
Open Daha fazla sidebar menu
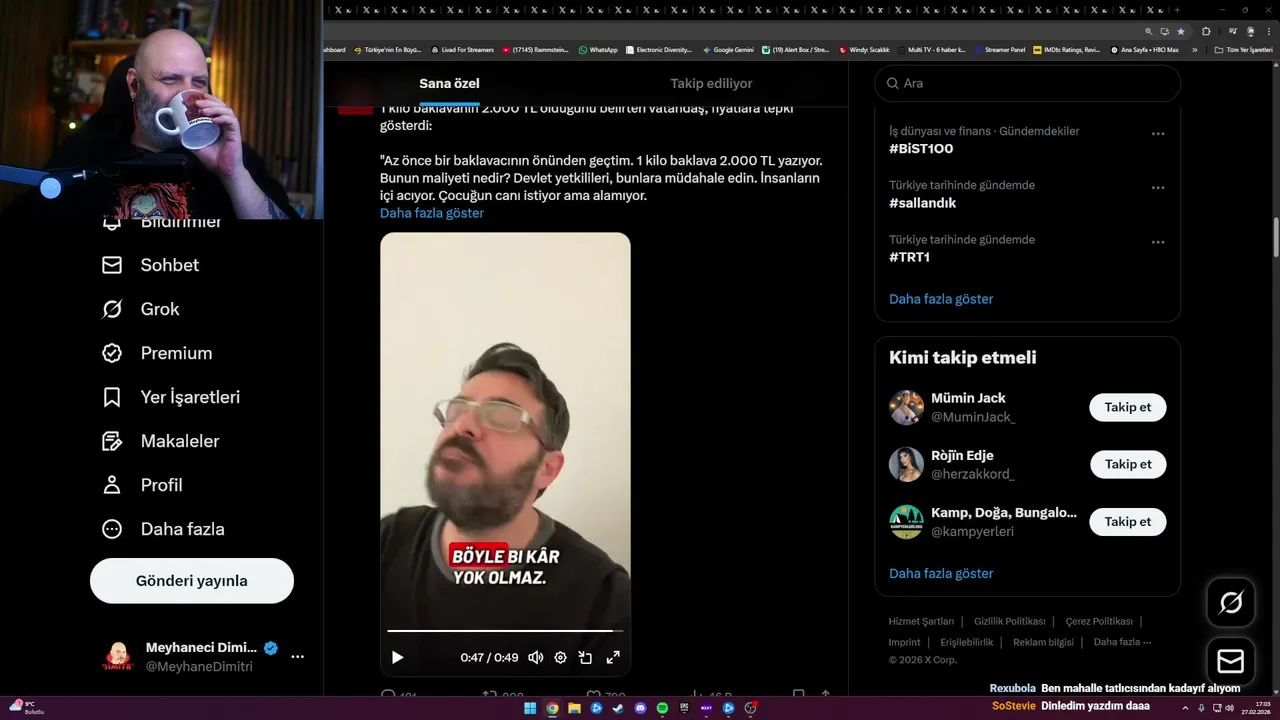(163, 529)
